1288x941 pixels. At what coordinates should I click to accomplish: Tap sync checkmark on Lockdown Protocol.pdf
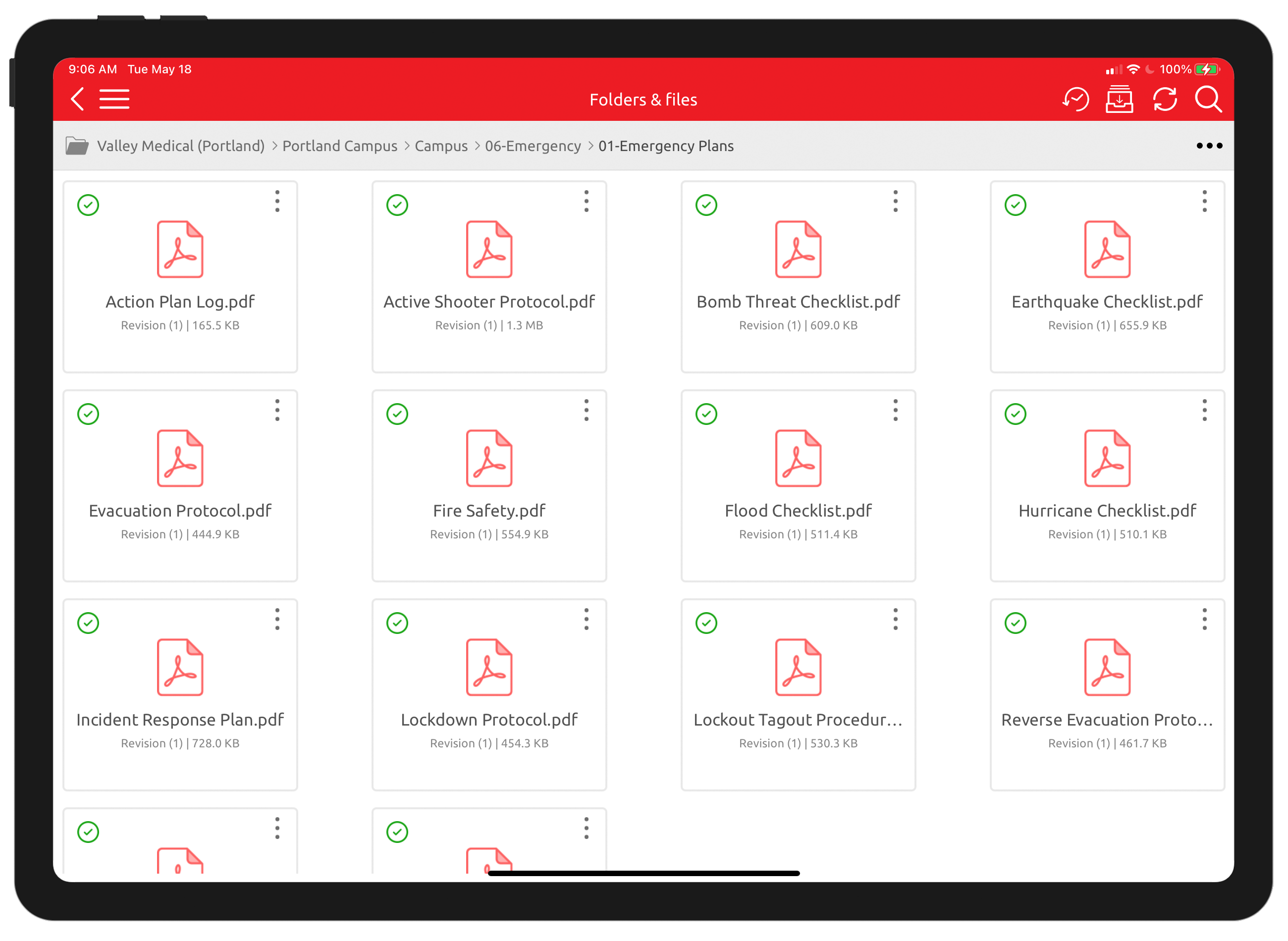click(x=397, y=623)
